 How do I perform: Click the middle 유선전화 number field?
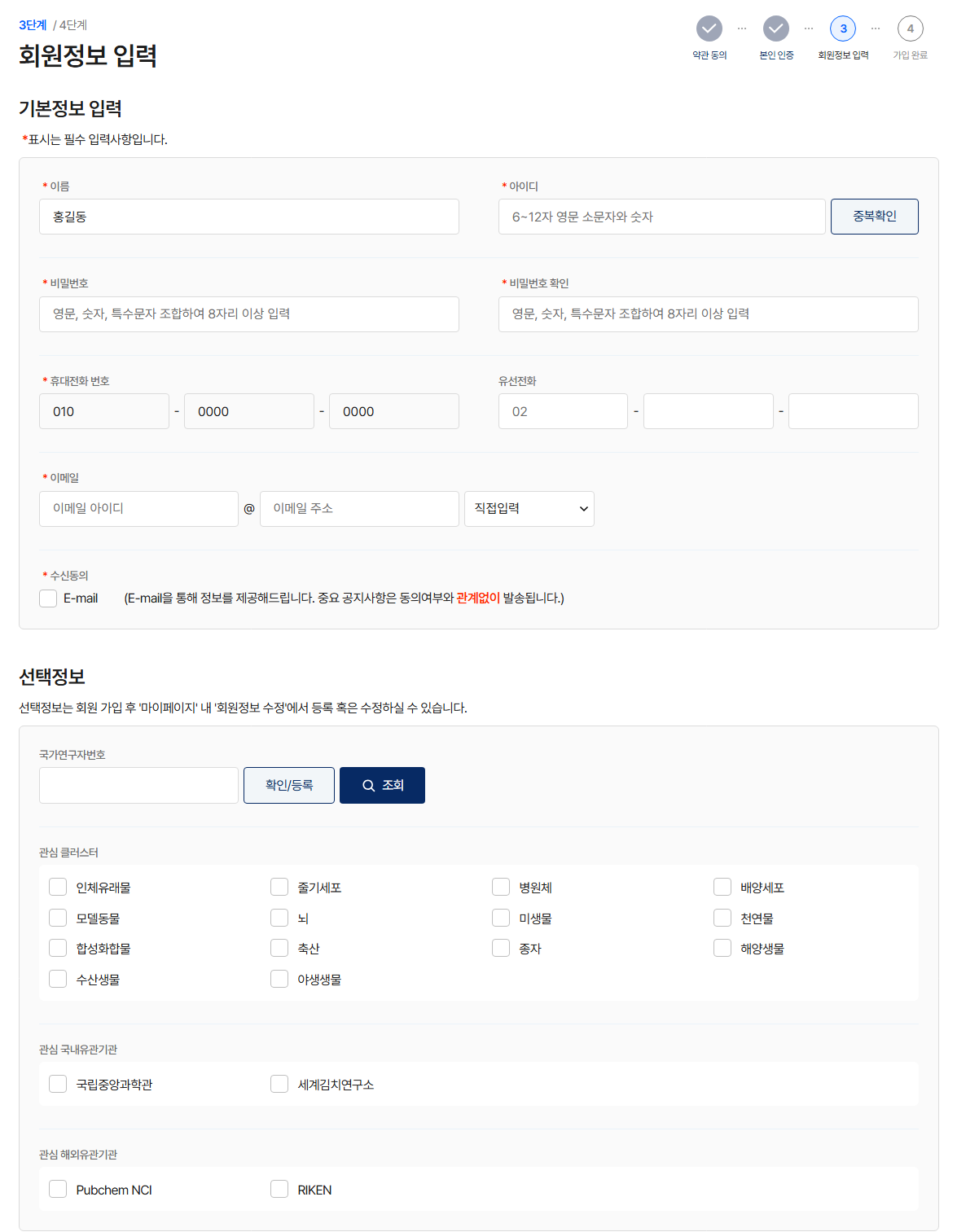pyautogui.click(x=709, y=411)
